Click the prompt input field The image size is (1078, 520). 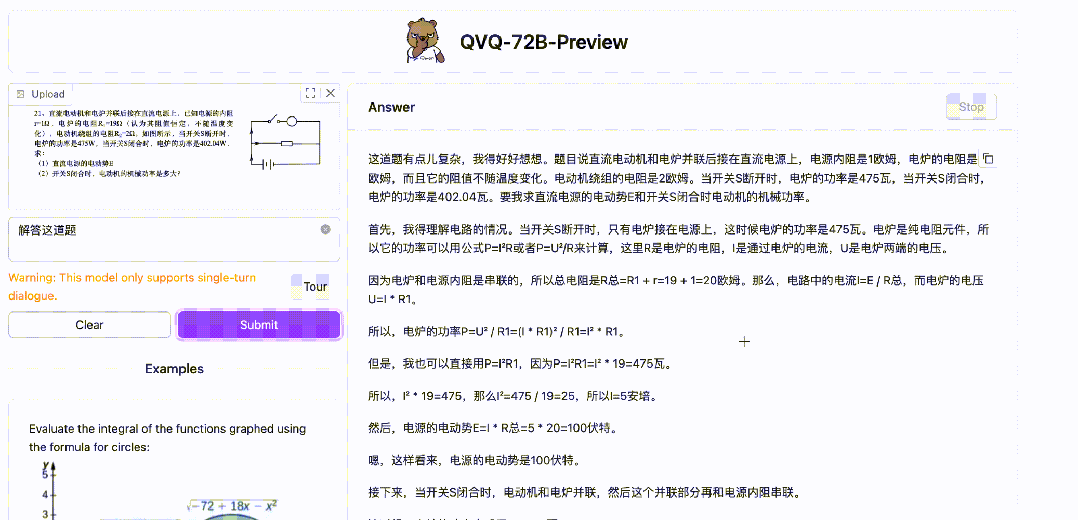pyautogui.click(x=174, y=239)
